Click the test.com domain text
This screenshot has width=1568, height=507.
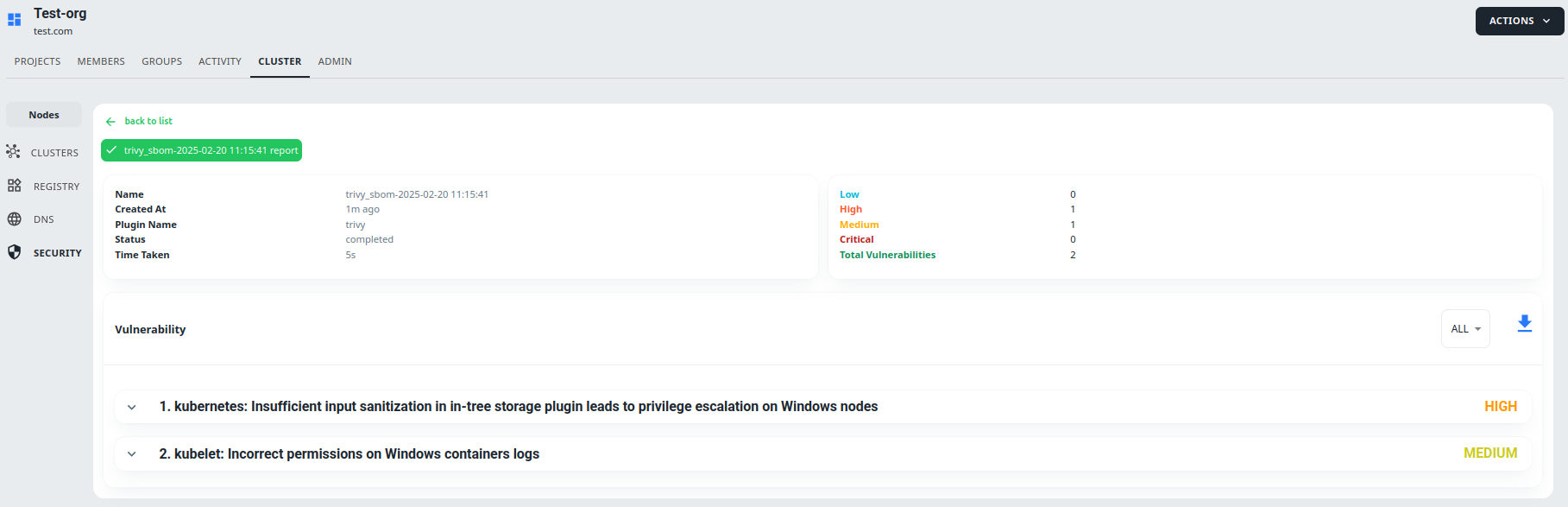[54, 31]
